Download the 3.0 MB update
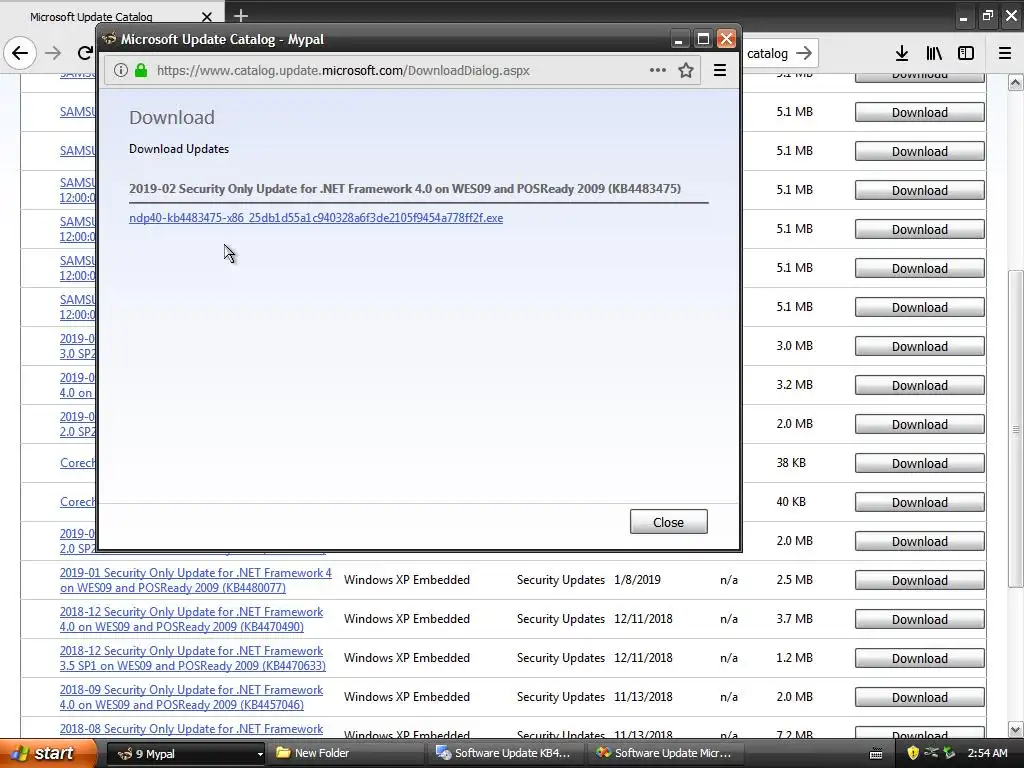 (x=920, y=346)
